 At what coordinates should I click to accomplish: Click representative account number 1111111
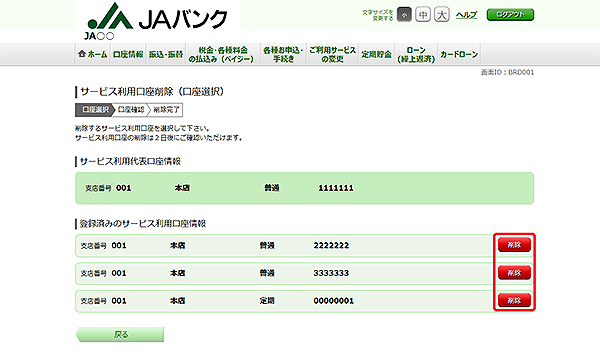(336, 188)
